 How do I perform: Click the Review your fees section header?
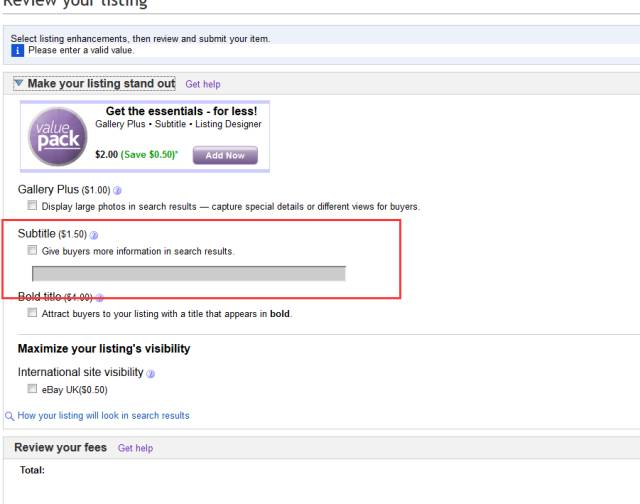click(x=60, y=448)
